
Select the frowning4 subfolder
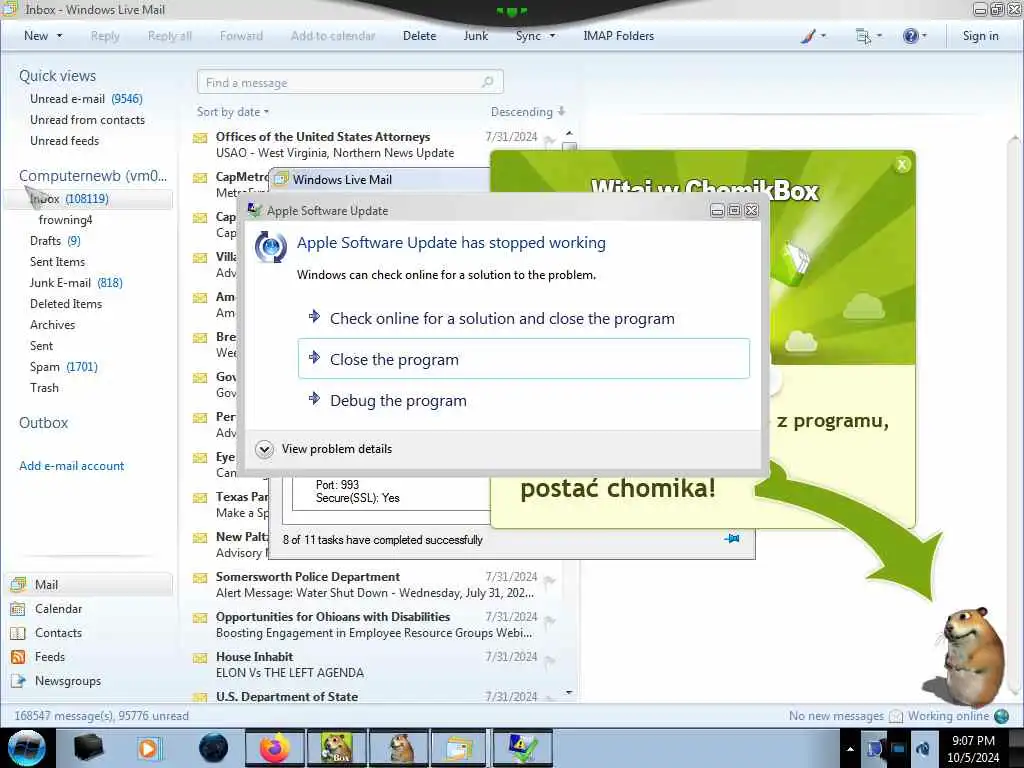[x=65, y=220]
